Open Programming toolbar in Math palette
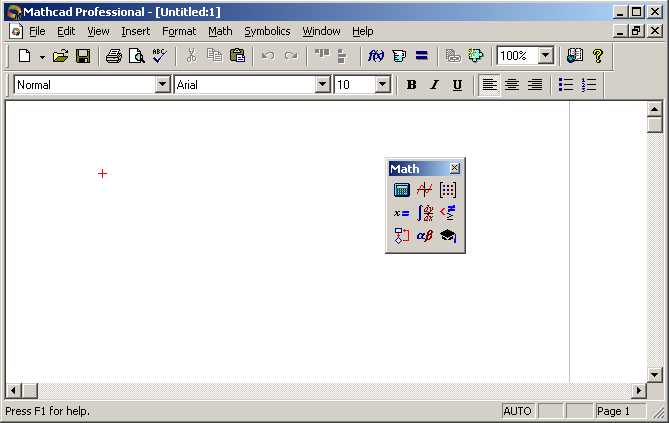Viewport: 669px width, 423px height. tap(401, 236)
